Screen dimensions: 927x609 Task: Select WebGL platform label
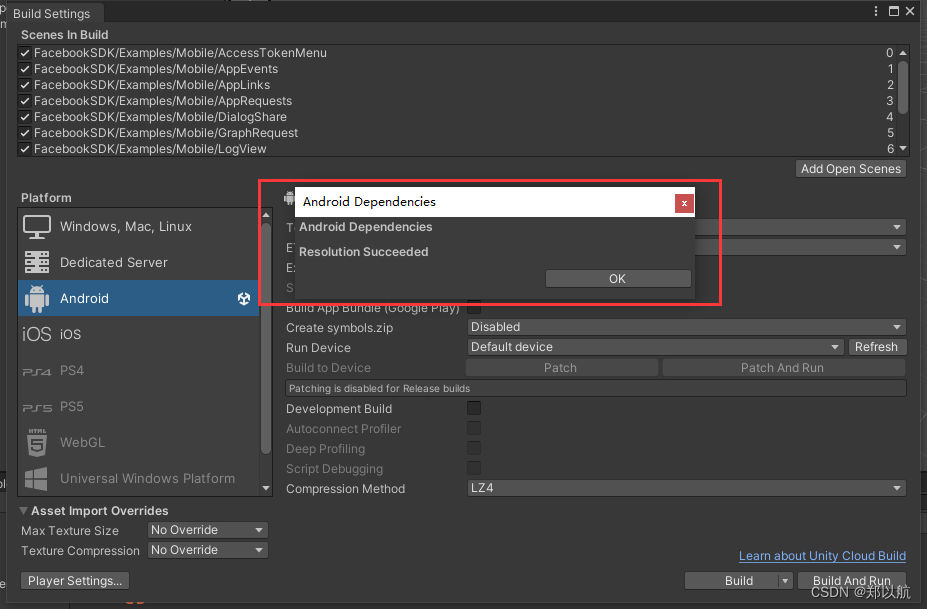tap(83, 443)
